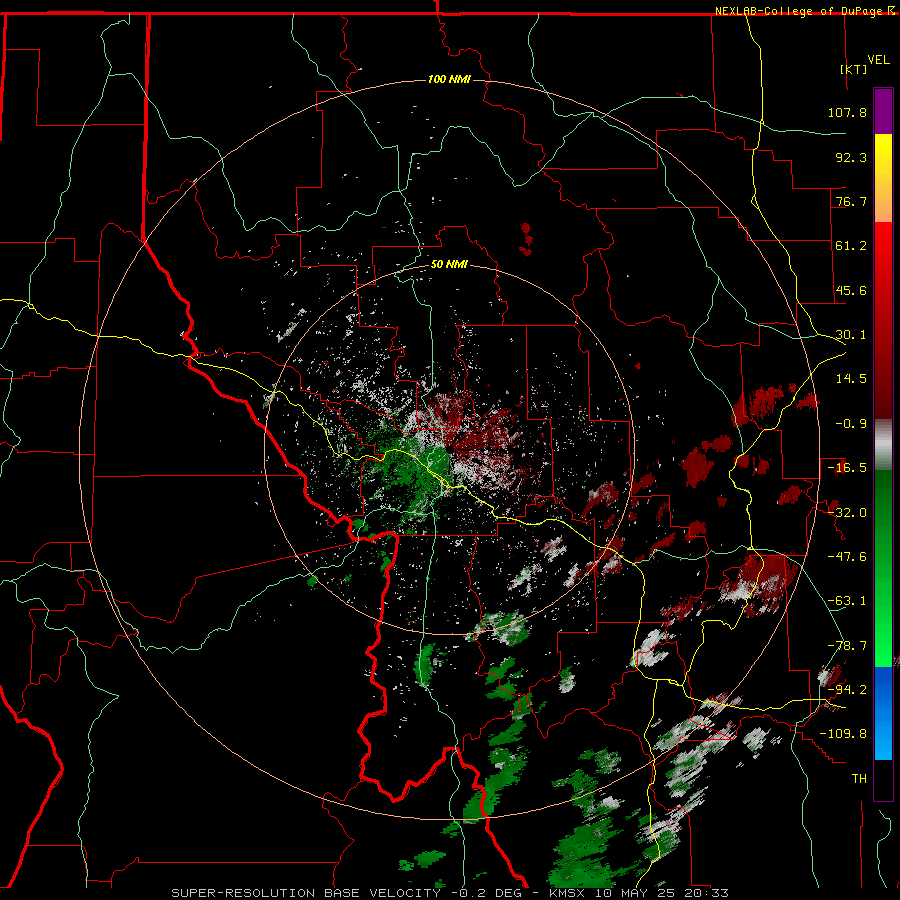Click the -32.0 legend value

tap(847, 513)
